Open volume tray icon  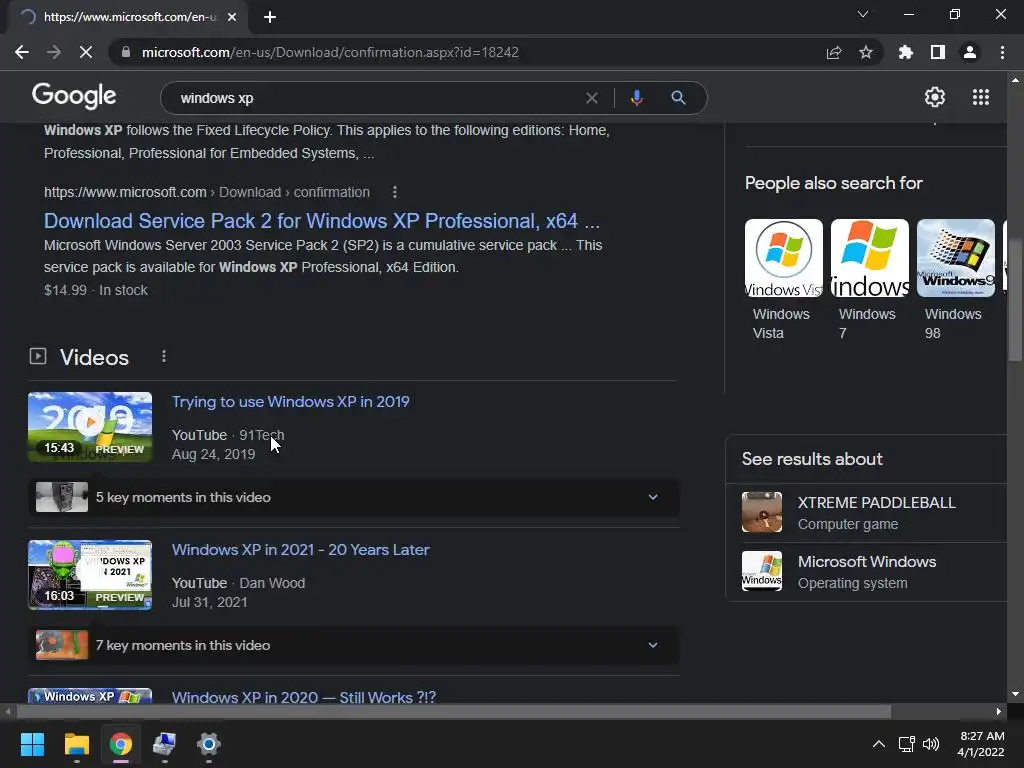click(x=931, y=744)
